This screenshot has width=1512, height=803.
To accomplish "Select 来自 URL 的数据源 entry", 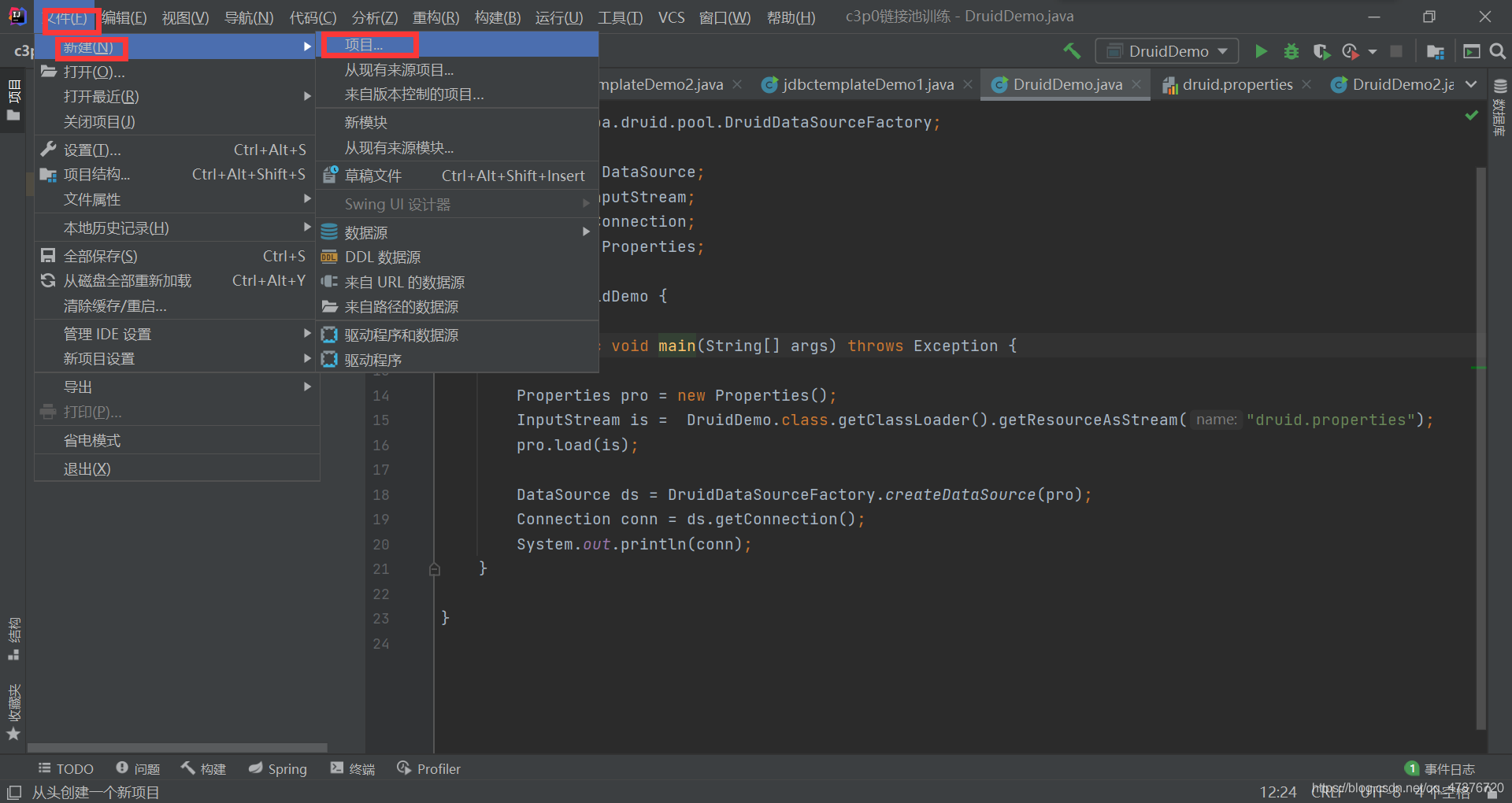I will click(457, 282).
